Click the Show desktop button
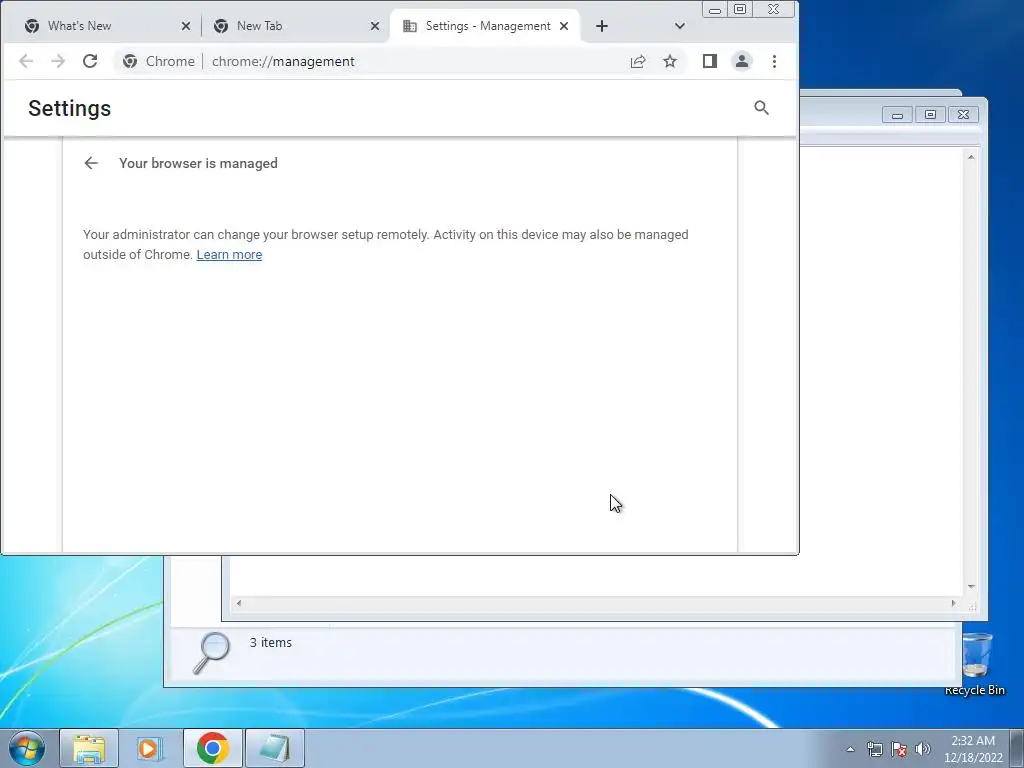Image resolution: width=1024 pixels, height=768 pixels. click(x=1017, y=748)
